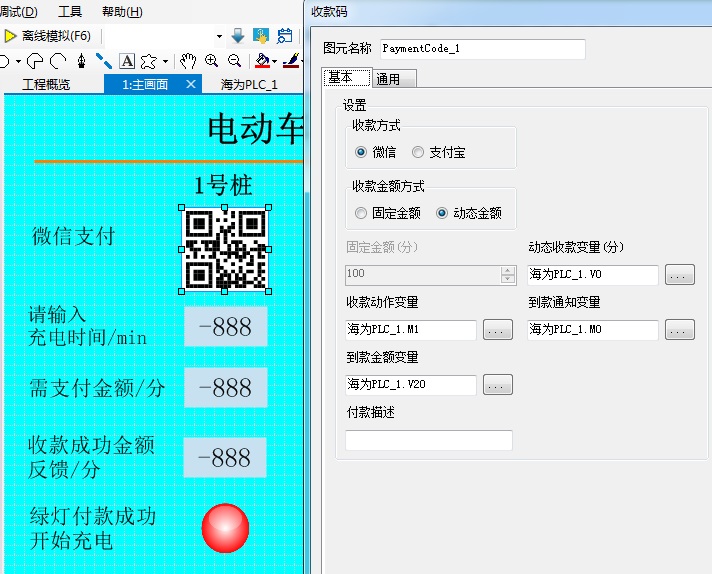712x574 pixels.
Task: Click the red indicator lamp on canvas
Action: [225, 528]
